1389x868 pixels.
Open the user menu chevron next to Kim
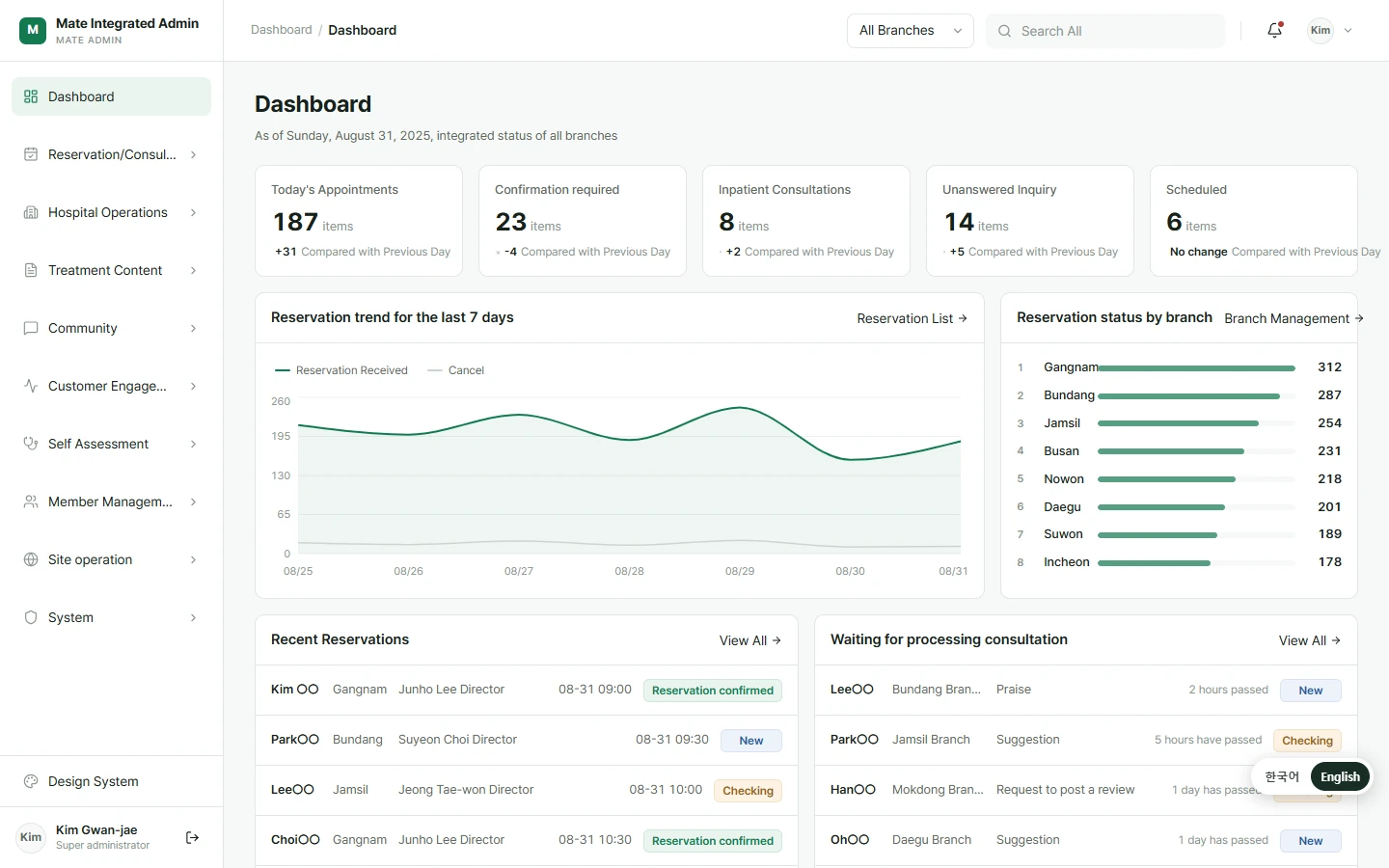(x=1348, y=31)
